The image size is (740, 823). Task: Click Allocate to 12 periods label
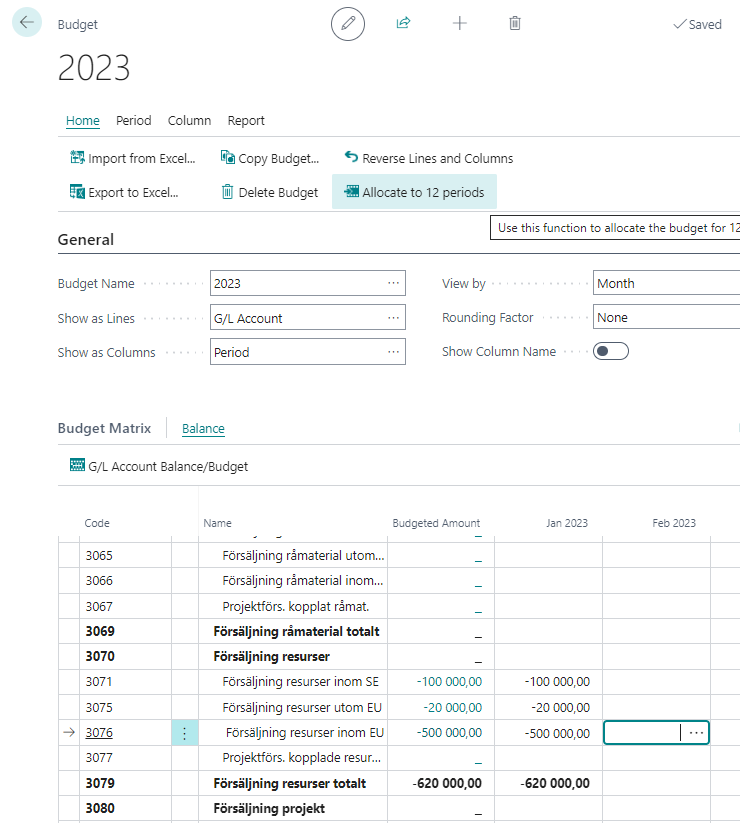[x=423, y=193]
